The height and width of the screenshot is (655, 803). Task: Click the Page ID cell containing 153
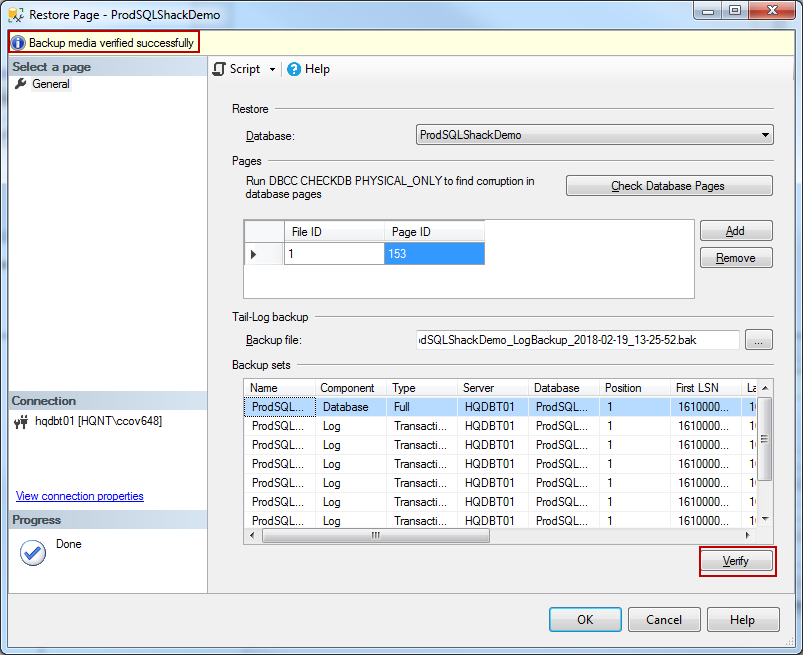(434, 255)
